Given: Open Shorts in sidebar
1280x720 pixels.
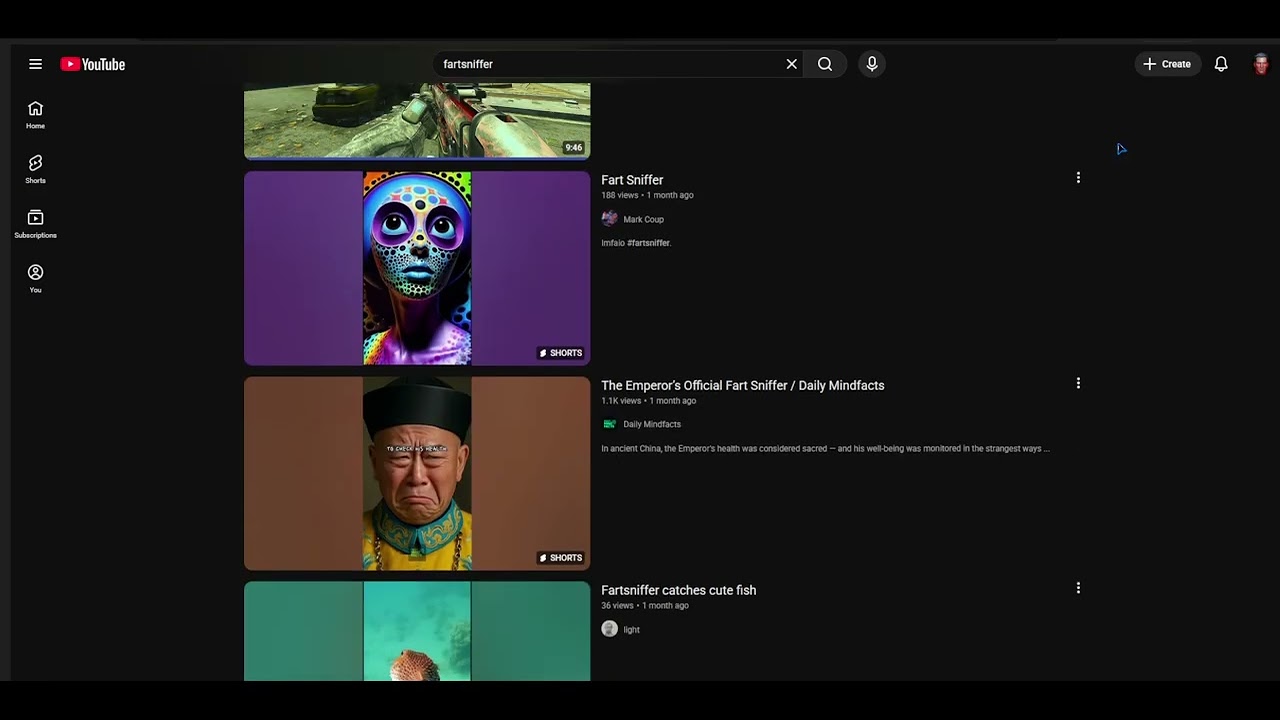Looking at the screenshot, I should [36, 170].
